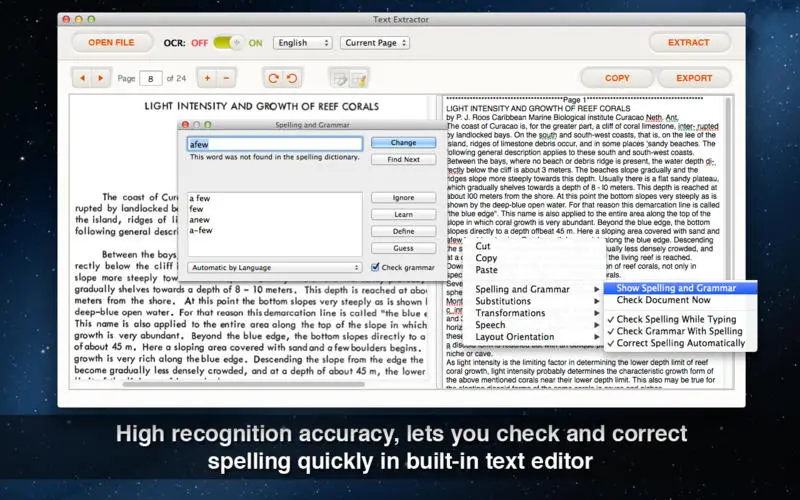This screenshot has width=800, height=500.
Task: Toggle Check Spelling While Typing
Action: [676, 319]
